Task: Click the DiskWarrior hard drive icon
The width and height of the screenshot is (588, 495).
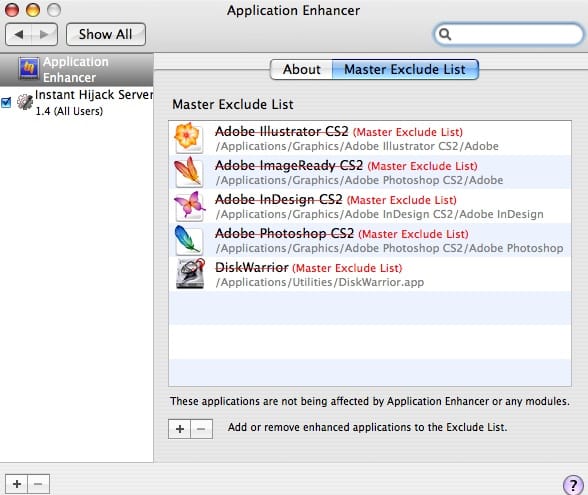Action: [190, 274]
